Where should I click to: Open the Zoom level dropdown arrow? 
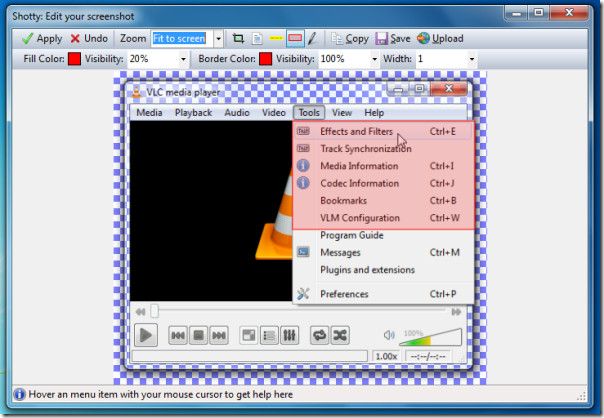point(218,39)
